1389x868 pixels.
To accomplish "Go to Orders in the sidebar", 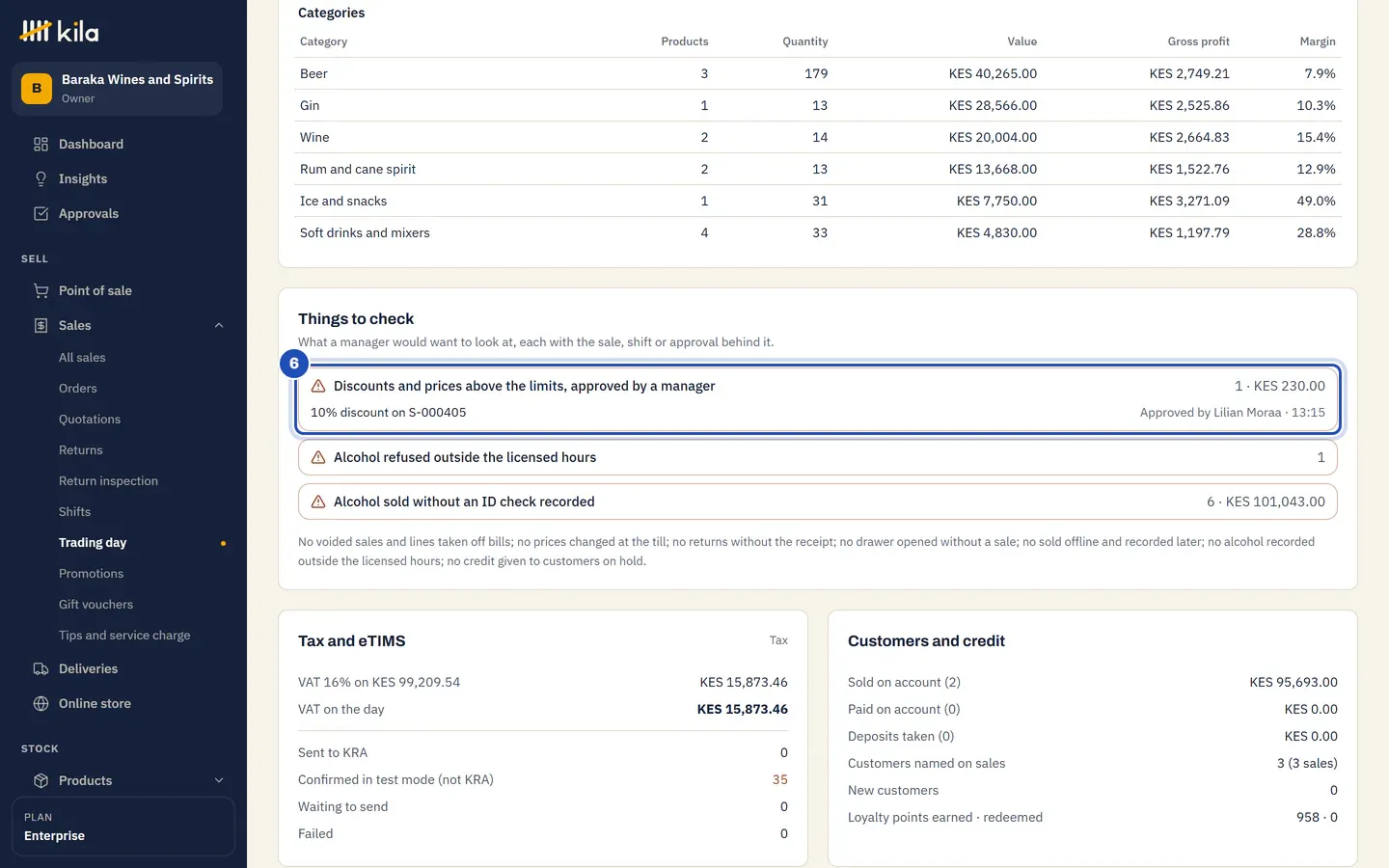I will click(x=77, y=388).
